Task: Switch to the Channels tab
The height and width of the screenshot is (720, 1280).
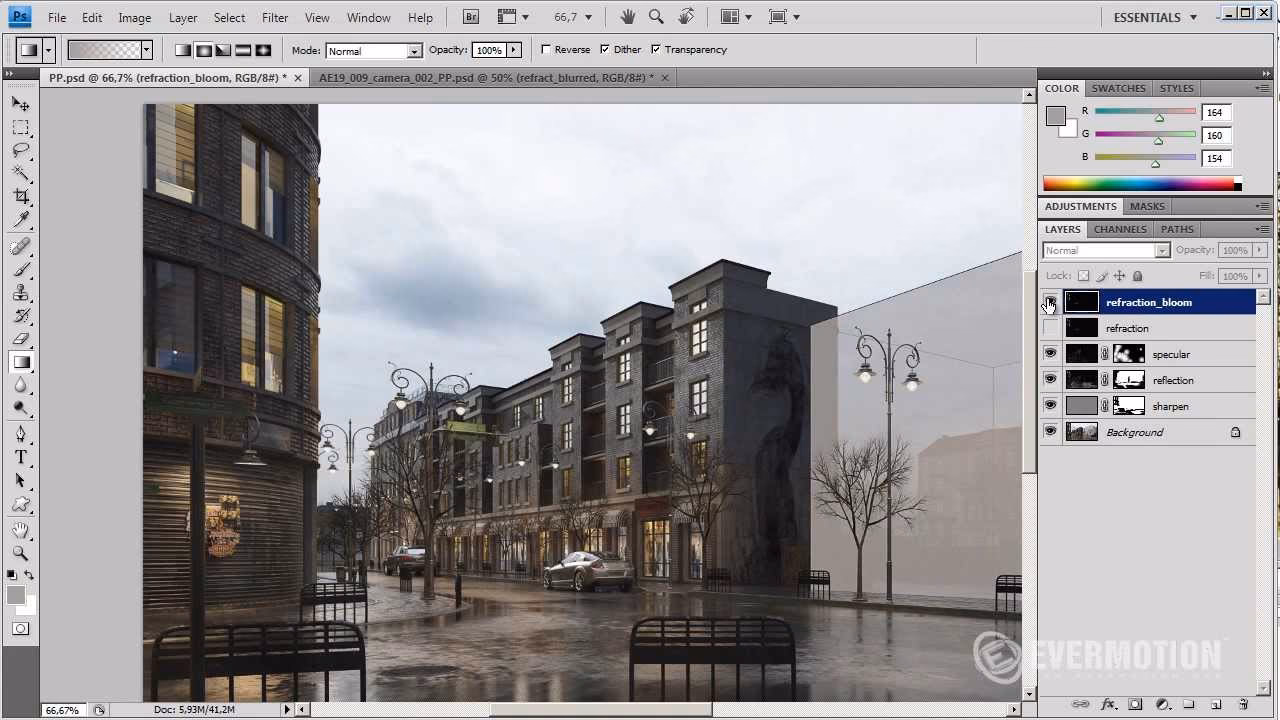Action: coord(1119,229)
